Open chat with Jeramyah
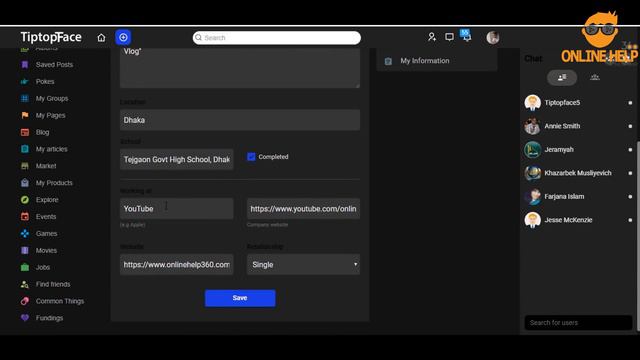This screenshot has height=360, width=640. pos(578,150)
